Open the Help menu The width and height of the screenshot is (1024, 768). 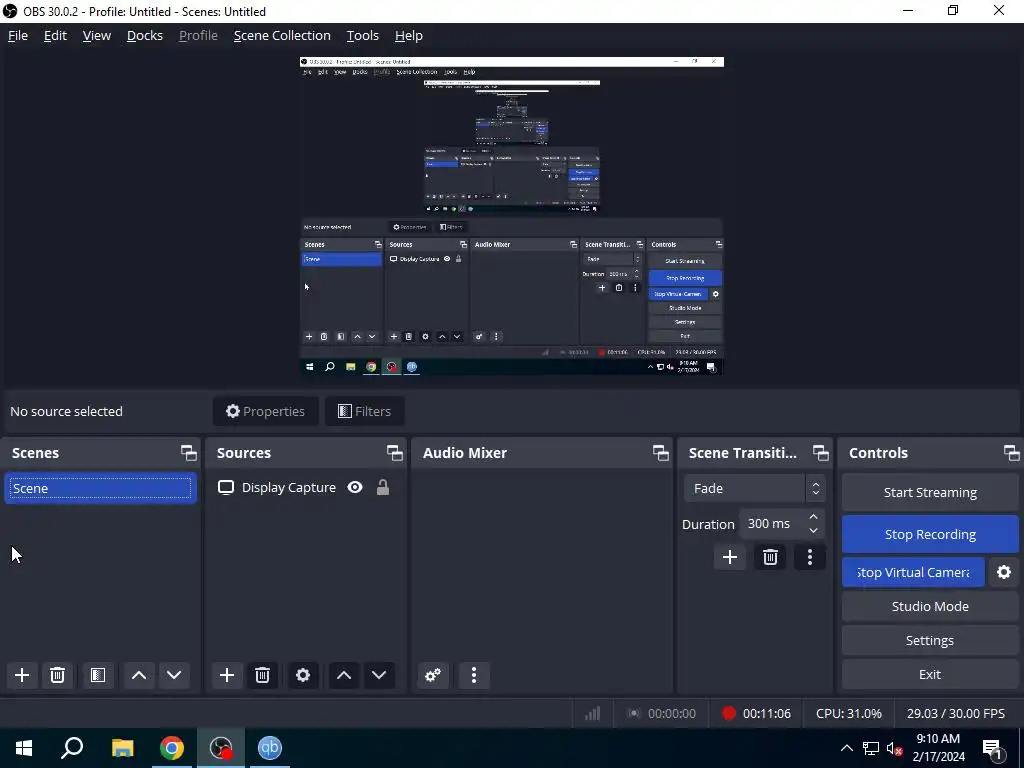(409, 36)
